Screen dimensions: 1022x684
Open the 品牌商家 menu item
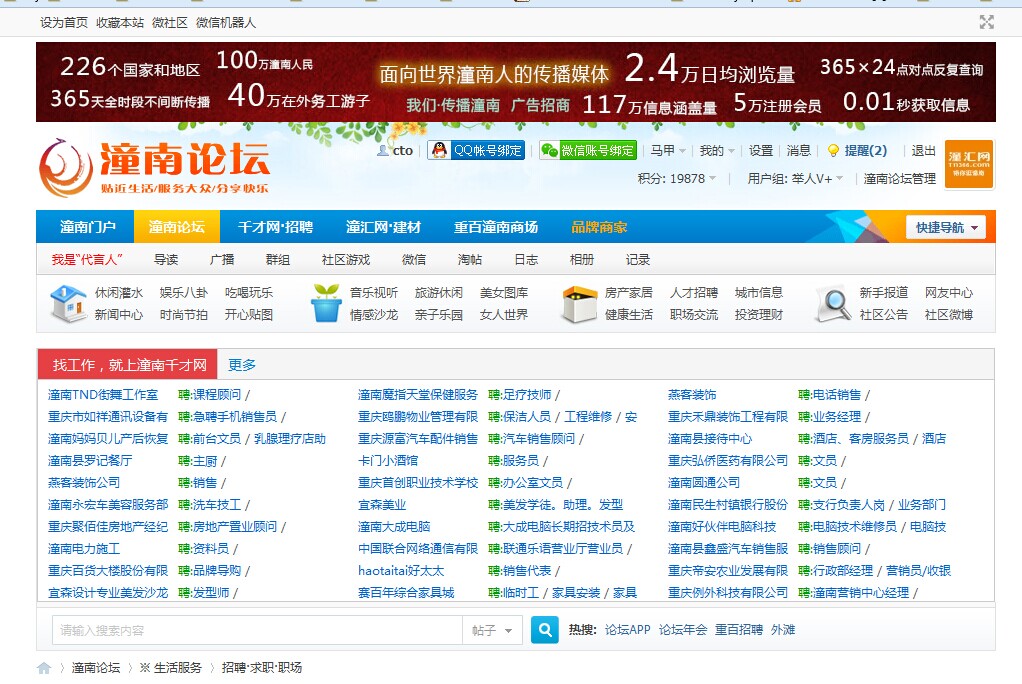coord(601,226)
